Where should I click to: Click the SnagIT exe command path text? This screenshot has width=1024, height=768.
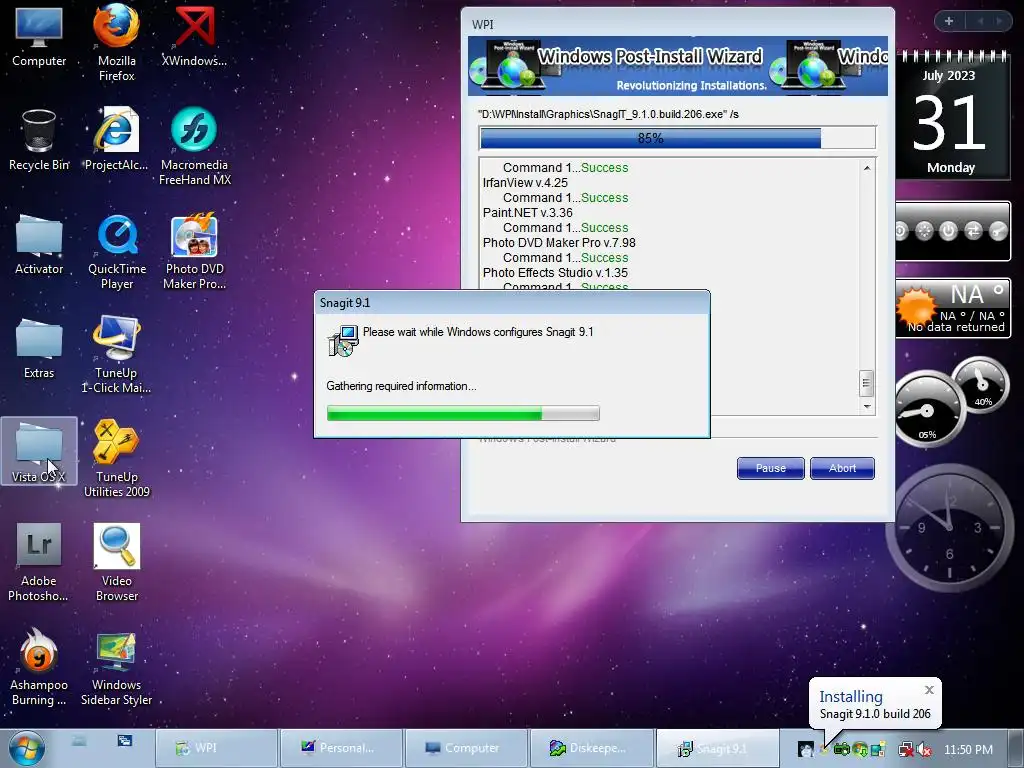pos(608,114)
